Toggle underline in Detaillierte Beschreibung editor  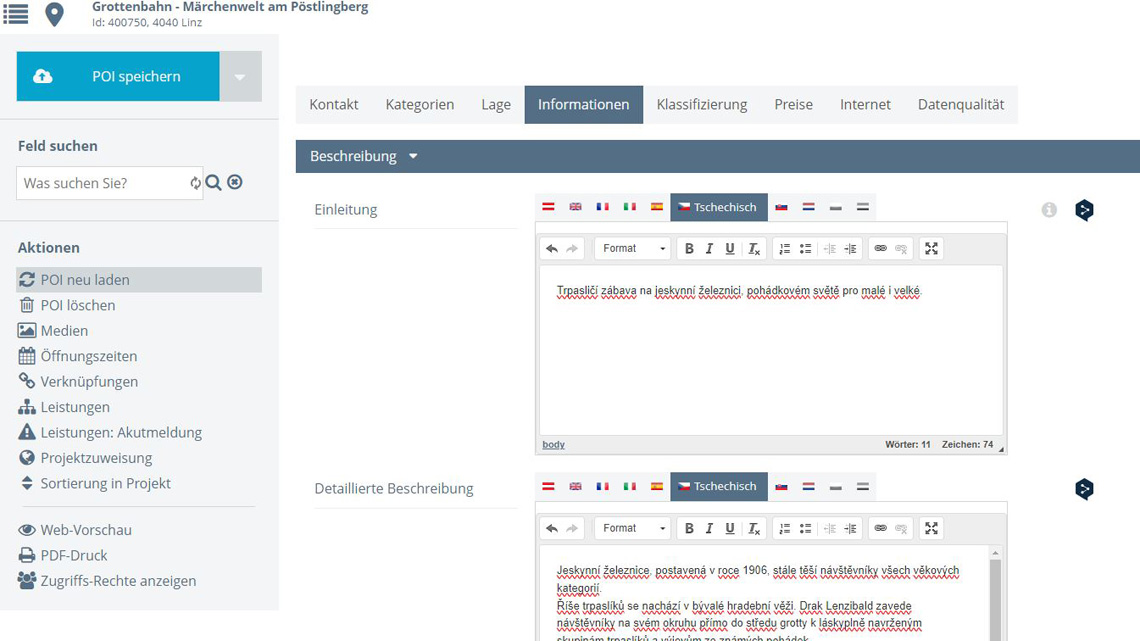[x=730, y=528]
